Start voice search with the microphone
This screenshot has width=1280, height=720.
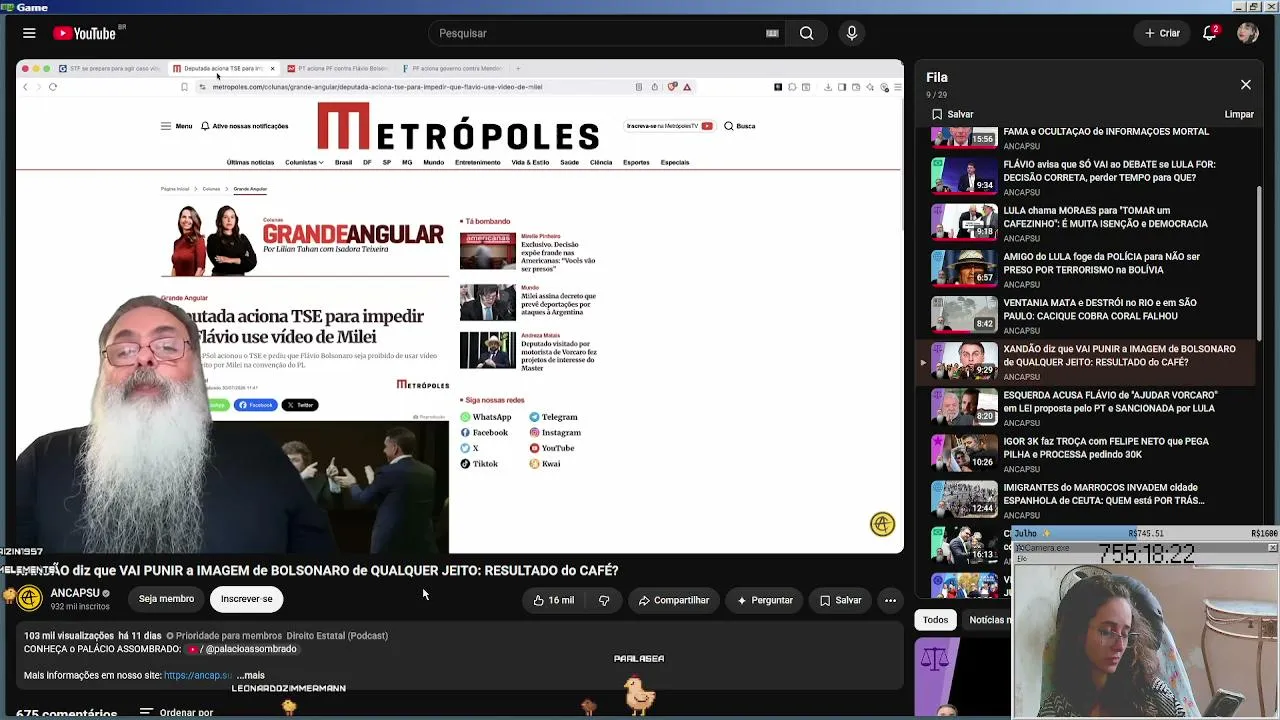click(x=852, y=33)
